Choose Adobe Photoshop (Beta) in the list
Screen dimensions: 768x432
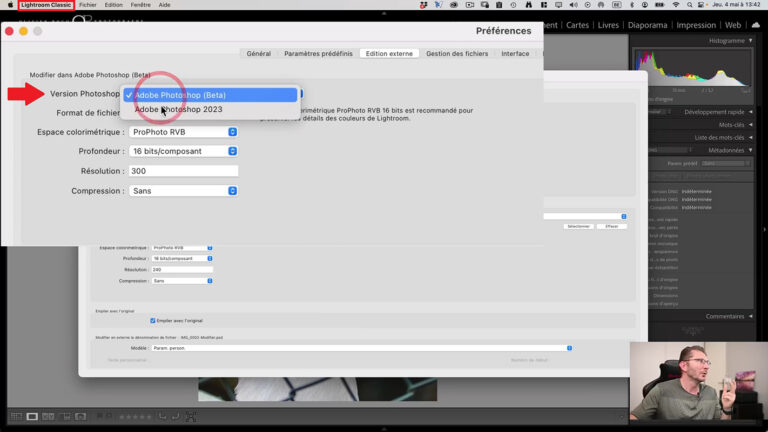pyautogui.click(x=211, y=95)
